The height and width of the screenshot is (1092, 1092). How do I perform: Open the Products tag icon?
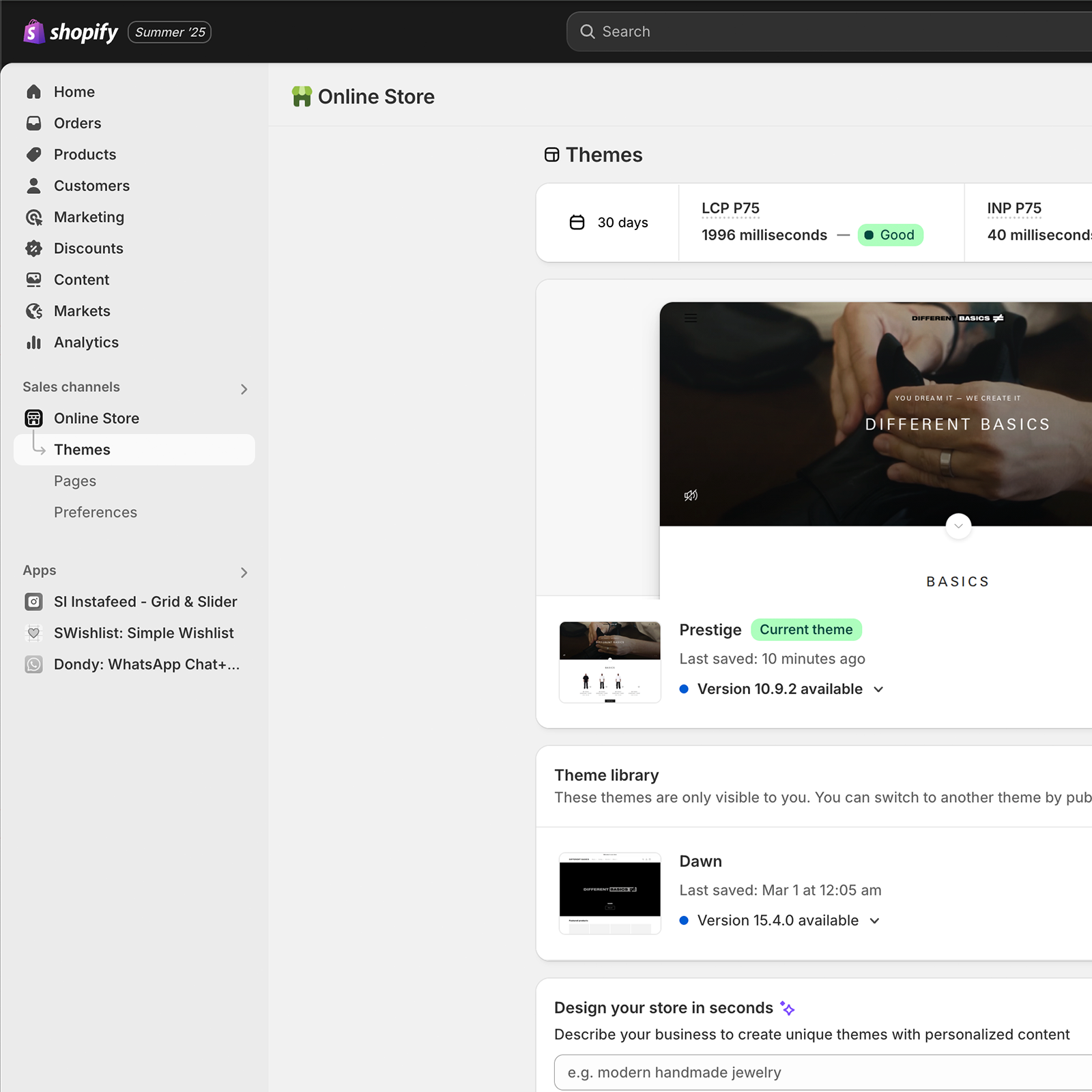click(33, 155)
